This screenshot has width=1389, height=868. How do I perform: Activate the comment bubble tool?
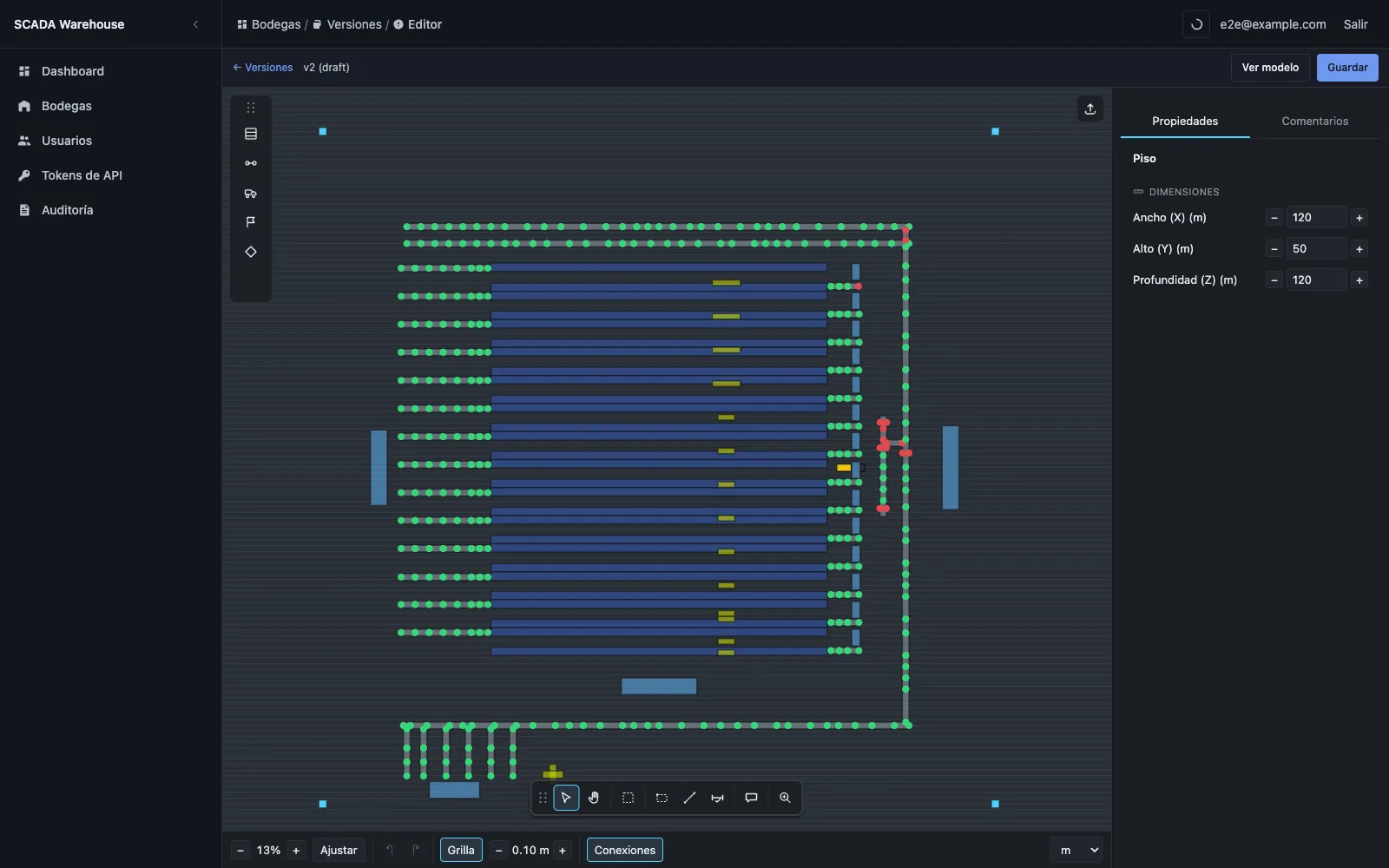[751, 798]
